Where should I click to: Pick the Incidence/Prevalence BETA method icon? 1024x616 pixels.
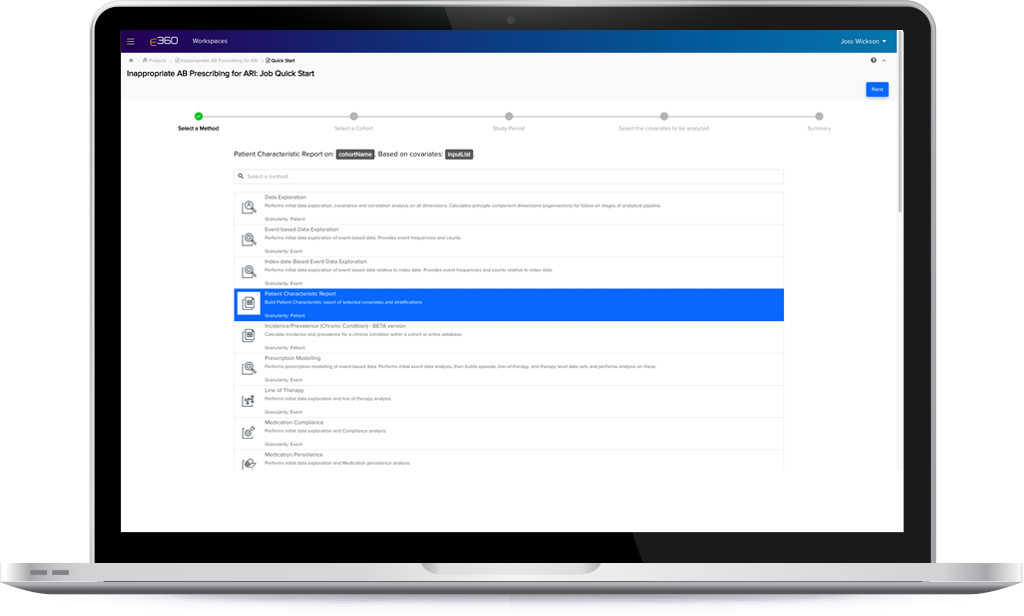coord(248,337)
